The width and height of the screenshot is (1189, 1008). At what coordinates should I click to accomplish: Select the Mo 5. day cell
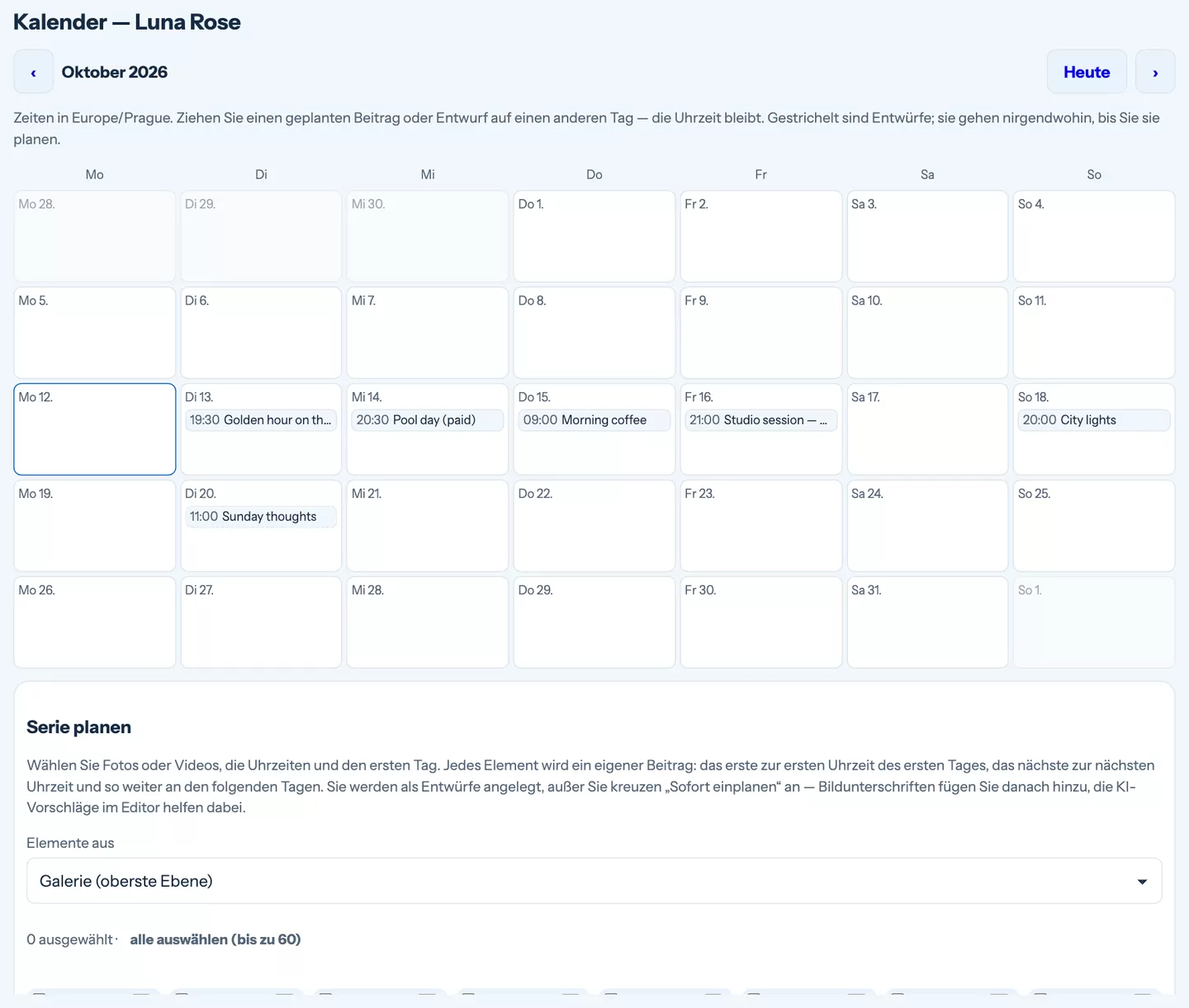click(x=95, y=333)
